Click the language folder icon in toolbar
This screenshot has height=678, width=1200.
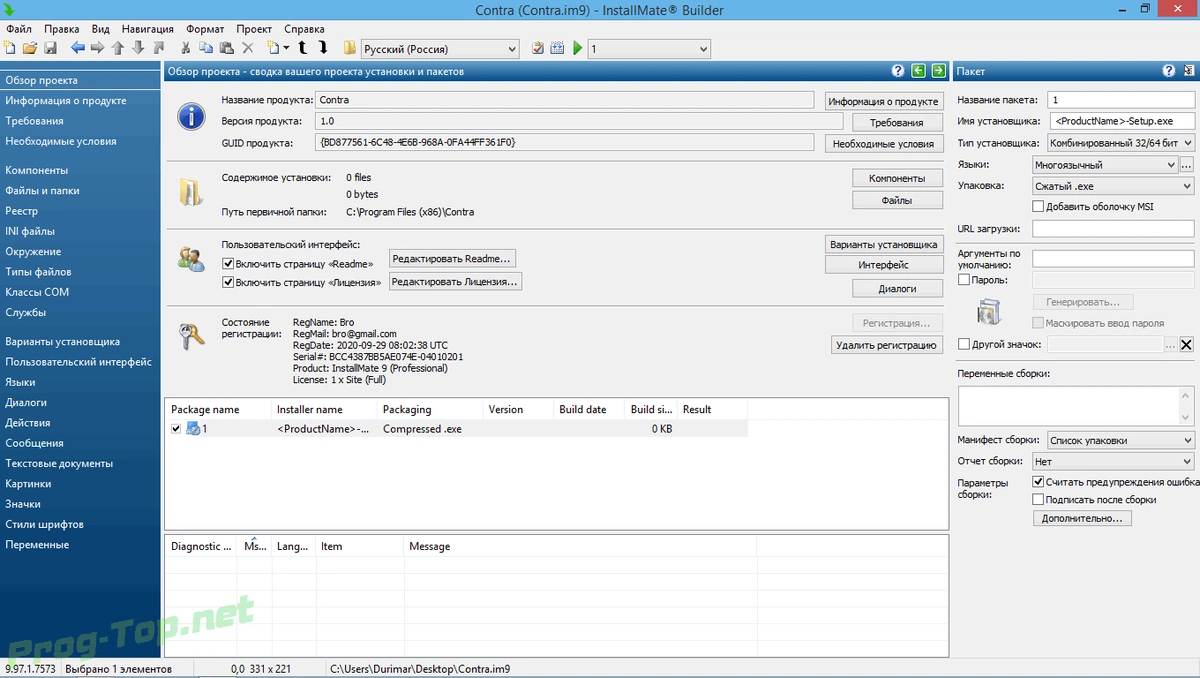(349, 48)
